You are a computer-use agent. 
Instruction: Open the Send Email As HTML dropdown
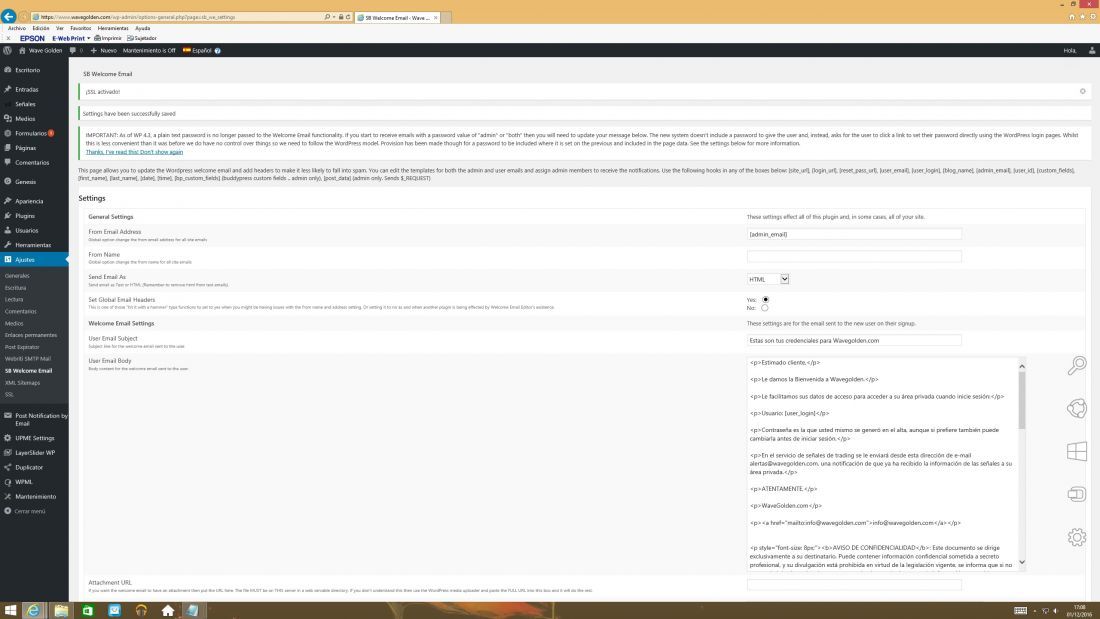point(768,279)
